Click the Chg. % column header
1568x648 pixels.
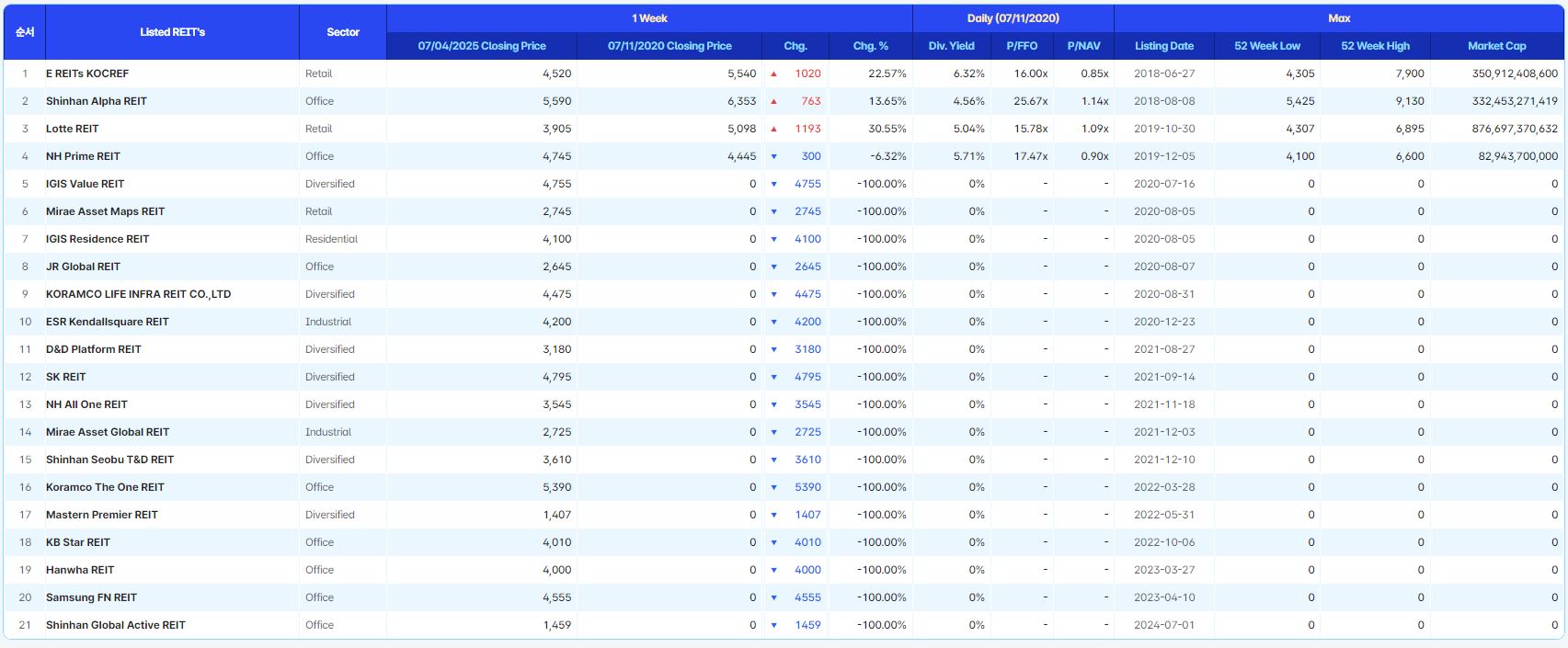click(x=871, y=46)
